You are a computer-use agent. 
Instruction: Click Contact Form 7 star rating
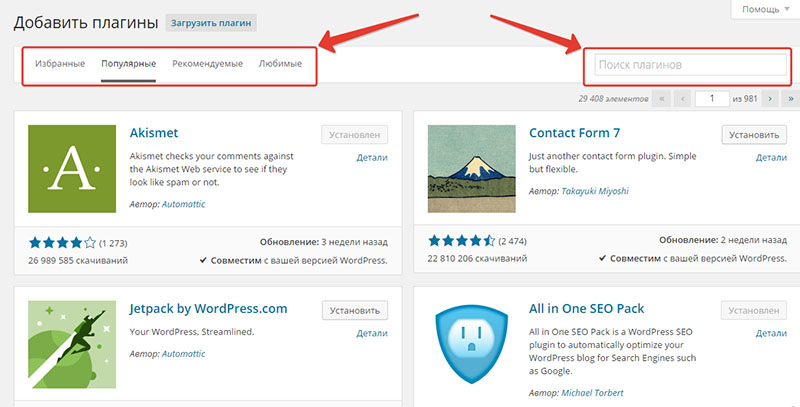tap(462, 241)
